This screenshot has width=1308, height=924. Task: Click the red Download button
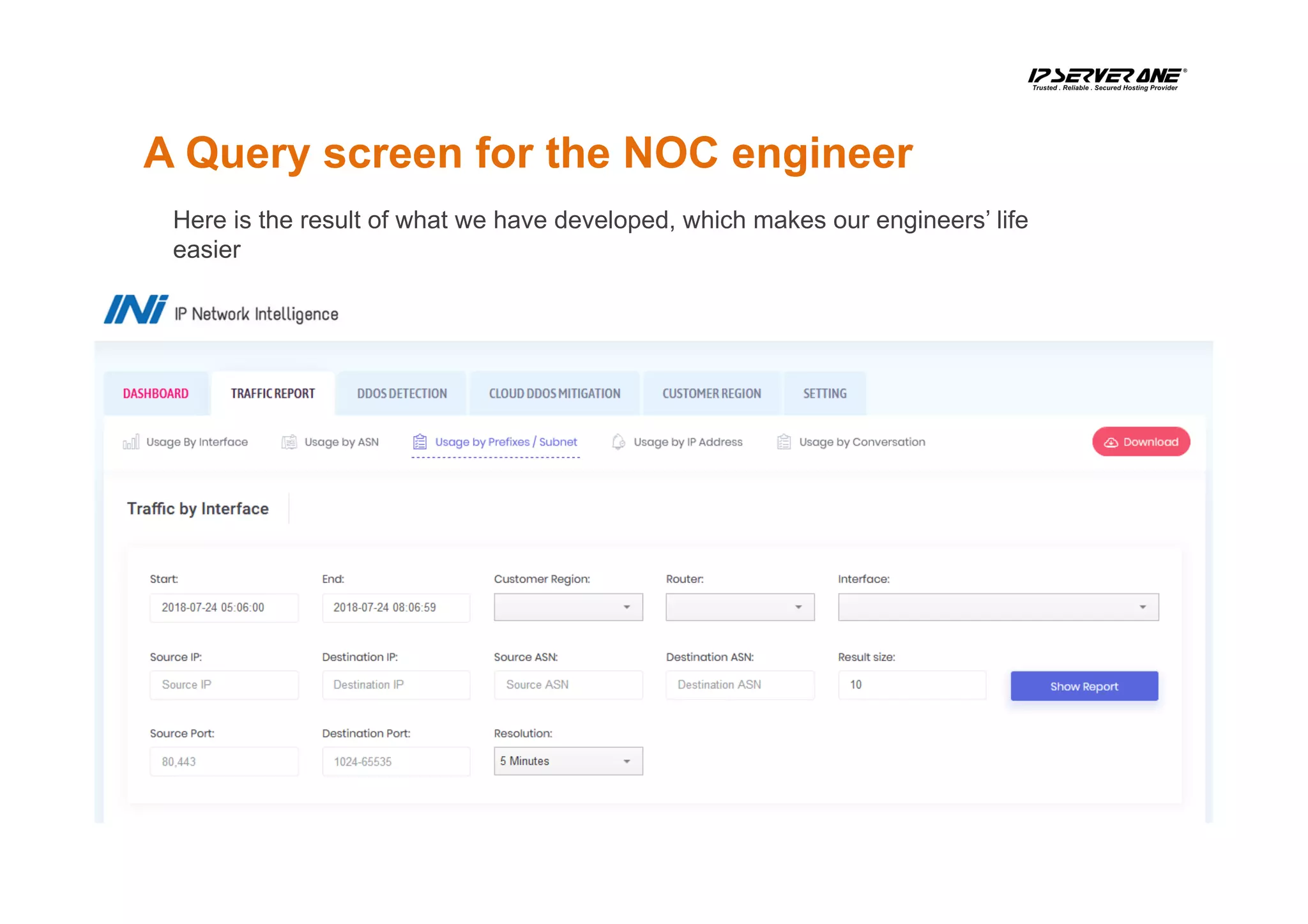click(x=1141, y=442)
